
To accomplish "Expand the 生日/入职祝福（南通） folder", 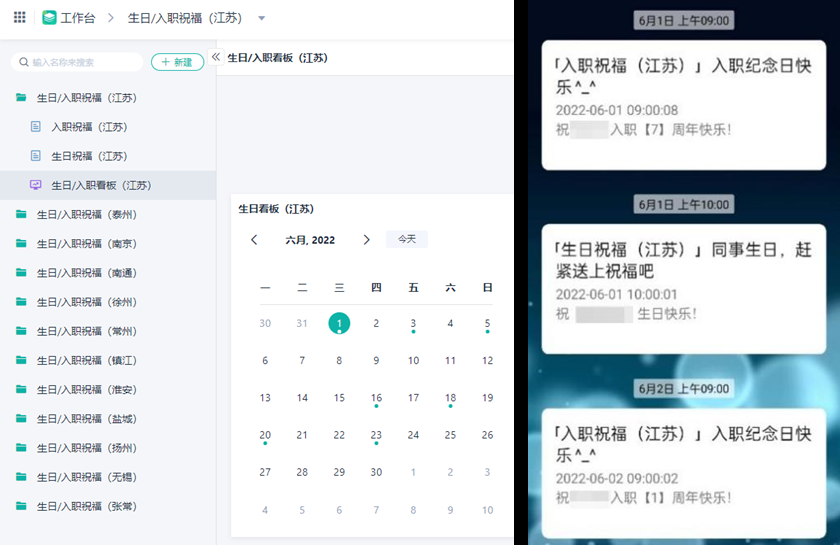I will coord(108,273).
